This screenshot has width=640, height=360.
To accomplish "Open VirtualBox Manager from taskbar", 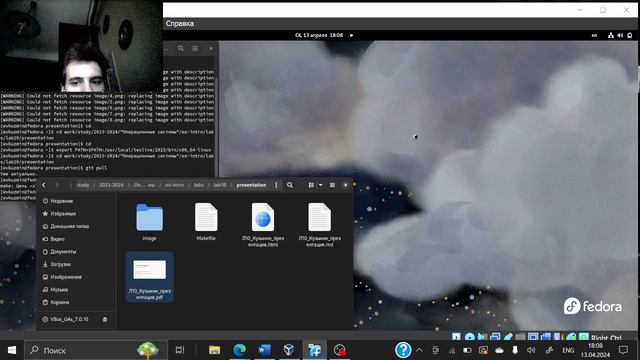I will pyautogui.click(x=289, y=350).
